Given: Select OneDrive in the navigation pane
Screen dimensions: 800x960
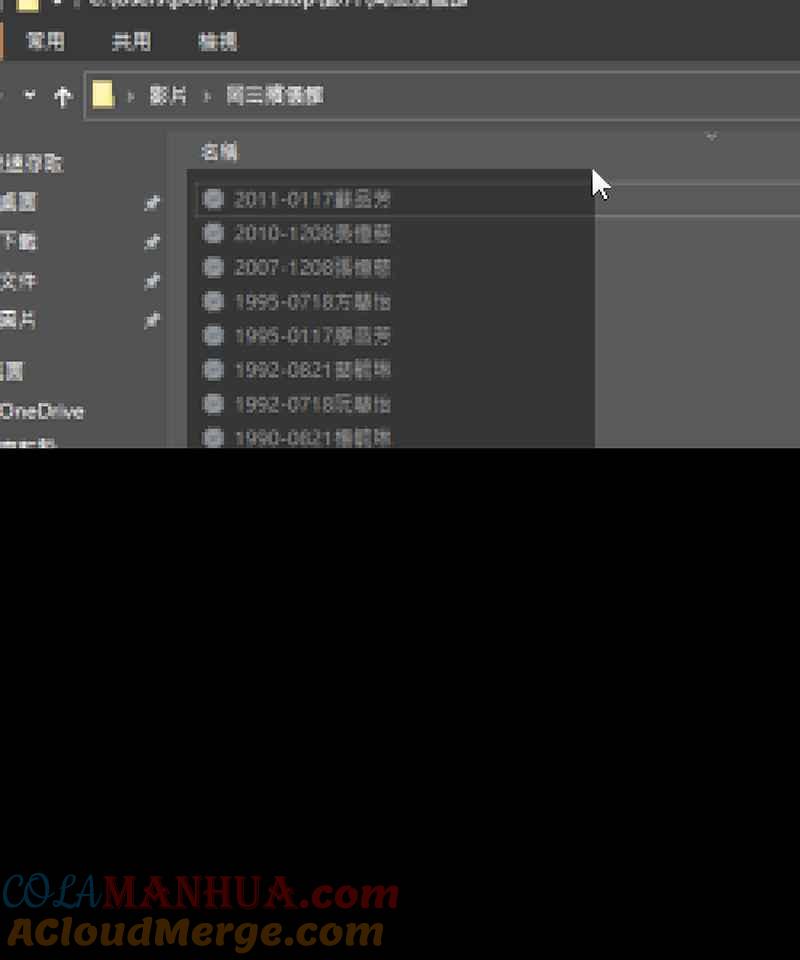Looking at the screenshot, I should coord(42,411).
